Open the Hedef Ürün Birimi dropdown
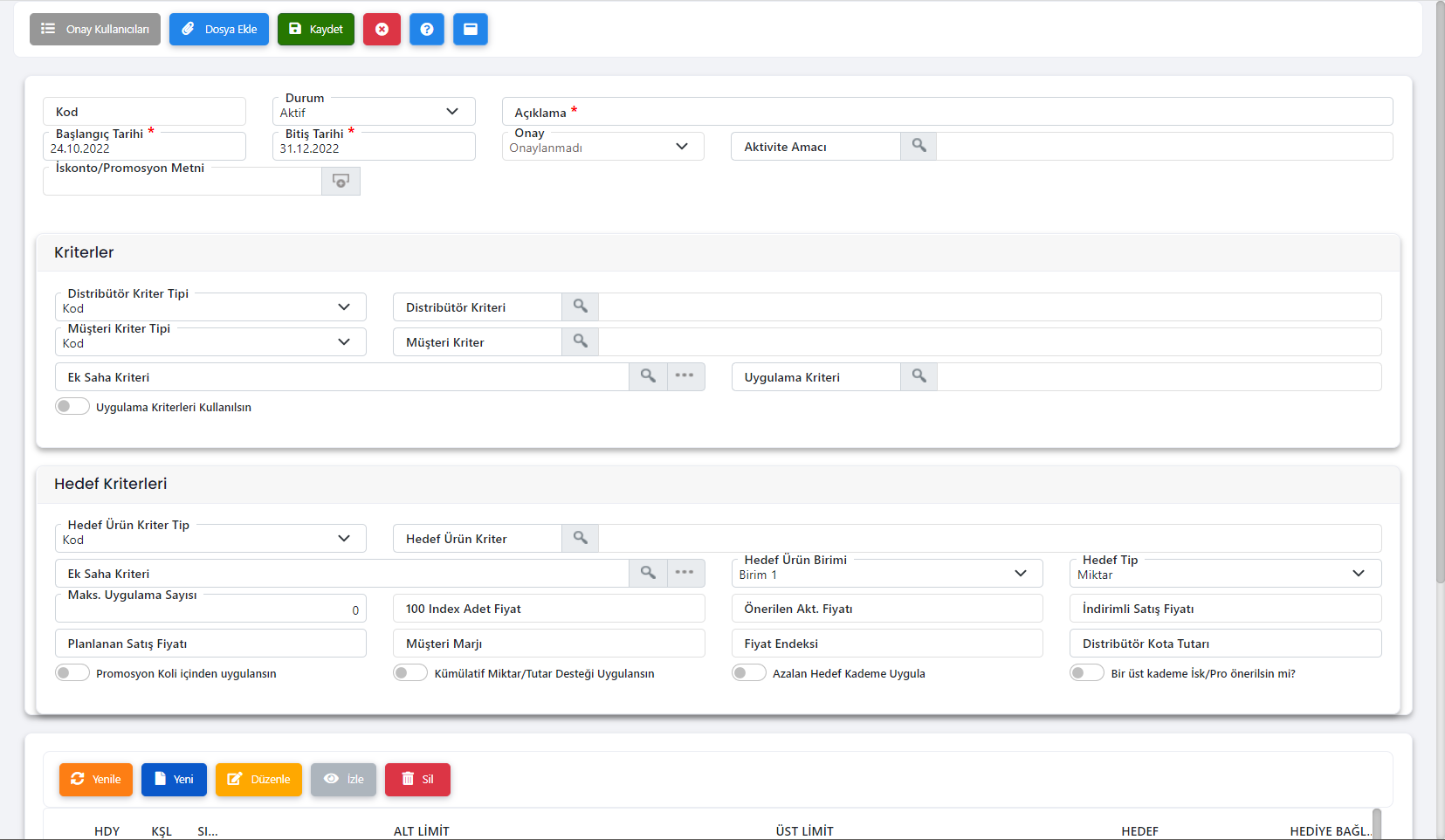1445x840 pixels. pyautogui.click(x=1020, y=574)
